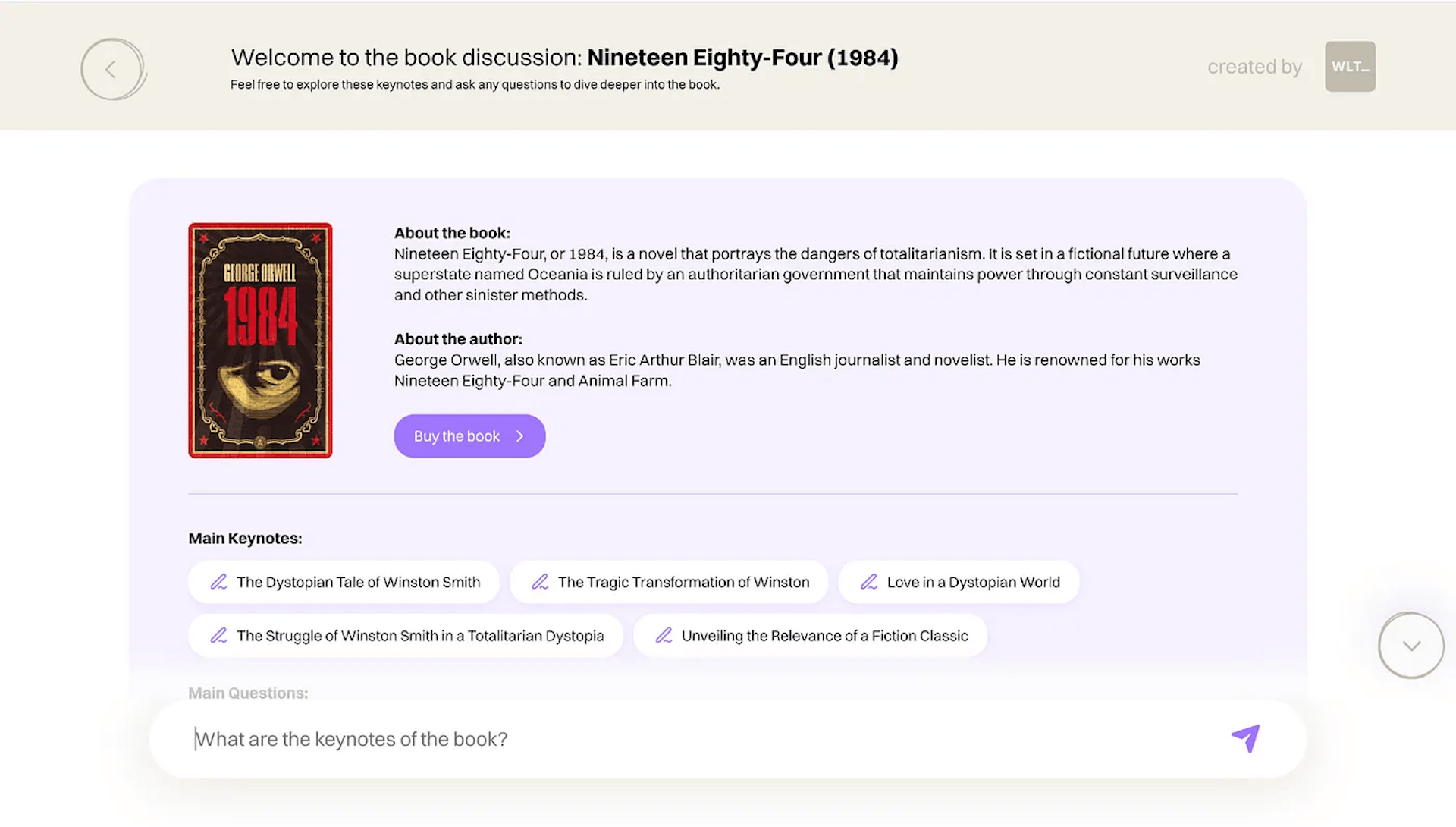Click the pen icon on 'Unveiling the Relevance' keynote
Screen dimensions: 1456x827
(664, 636)
